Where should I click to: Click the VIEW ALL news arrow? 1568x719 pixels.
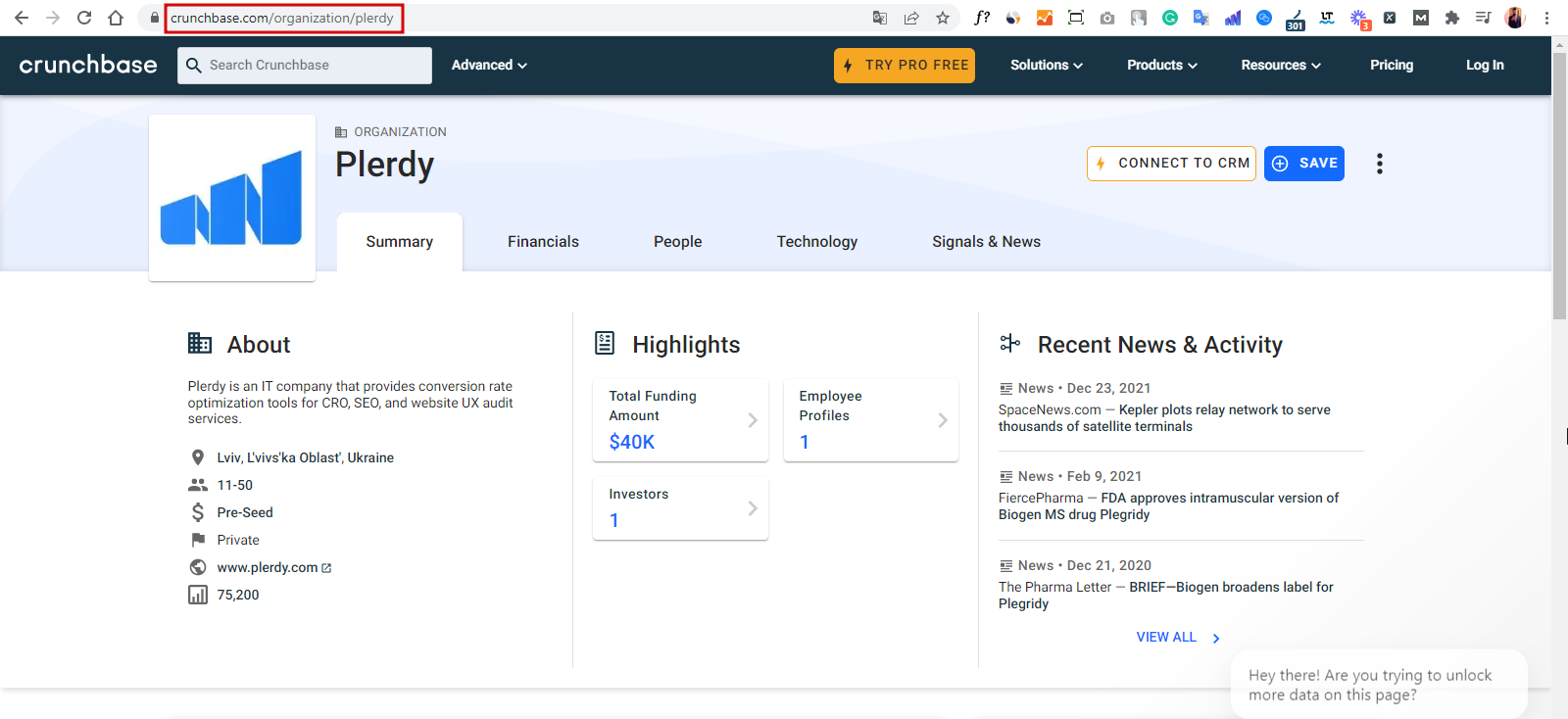(1216, 638)
